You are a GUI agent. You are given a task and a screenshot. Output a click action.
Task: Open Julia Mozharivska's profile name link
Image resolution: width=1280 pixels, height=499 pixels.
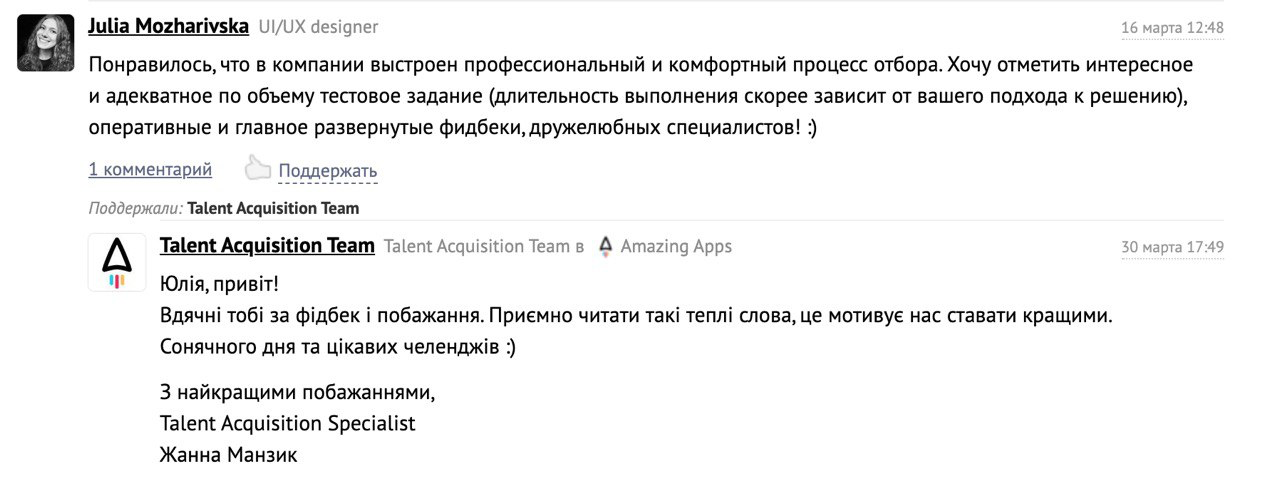pyautogui.click(x=168, y=26)
